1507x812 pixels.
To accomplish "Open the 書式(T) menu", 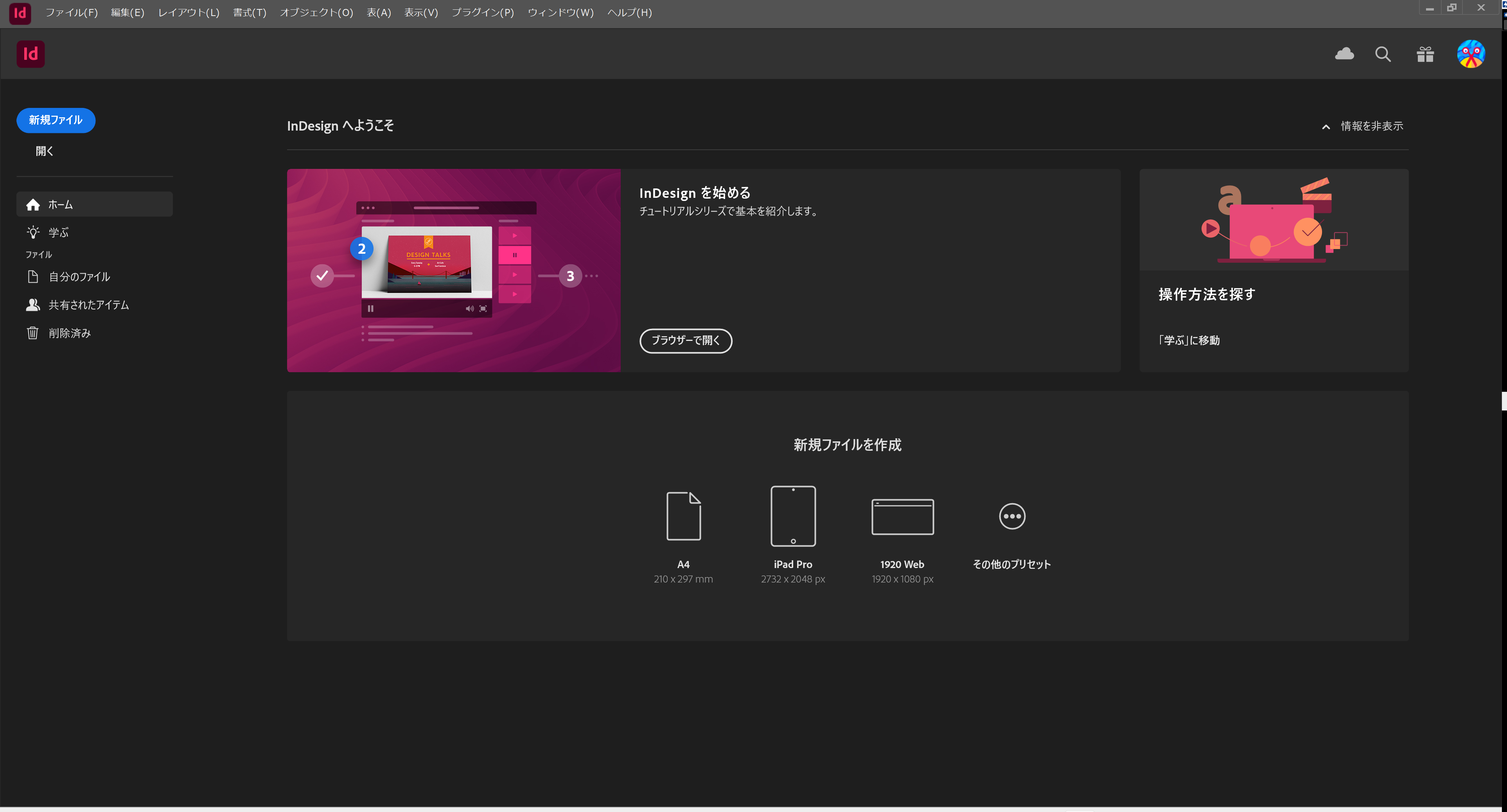I will (249, 12).
